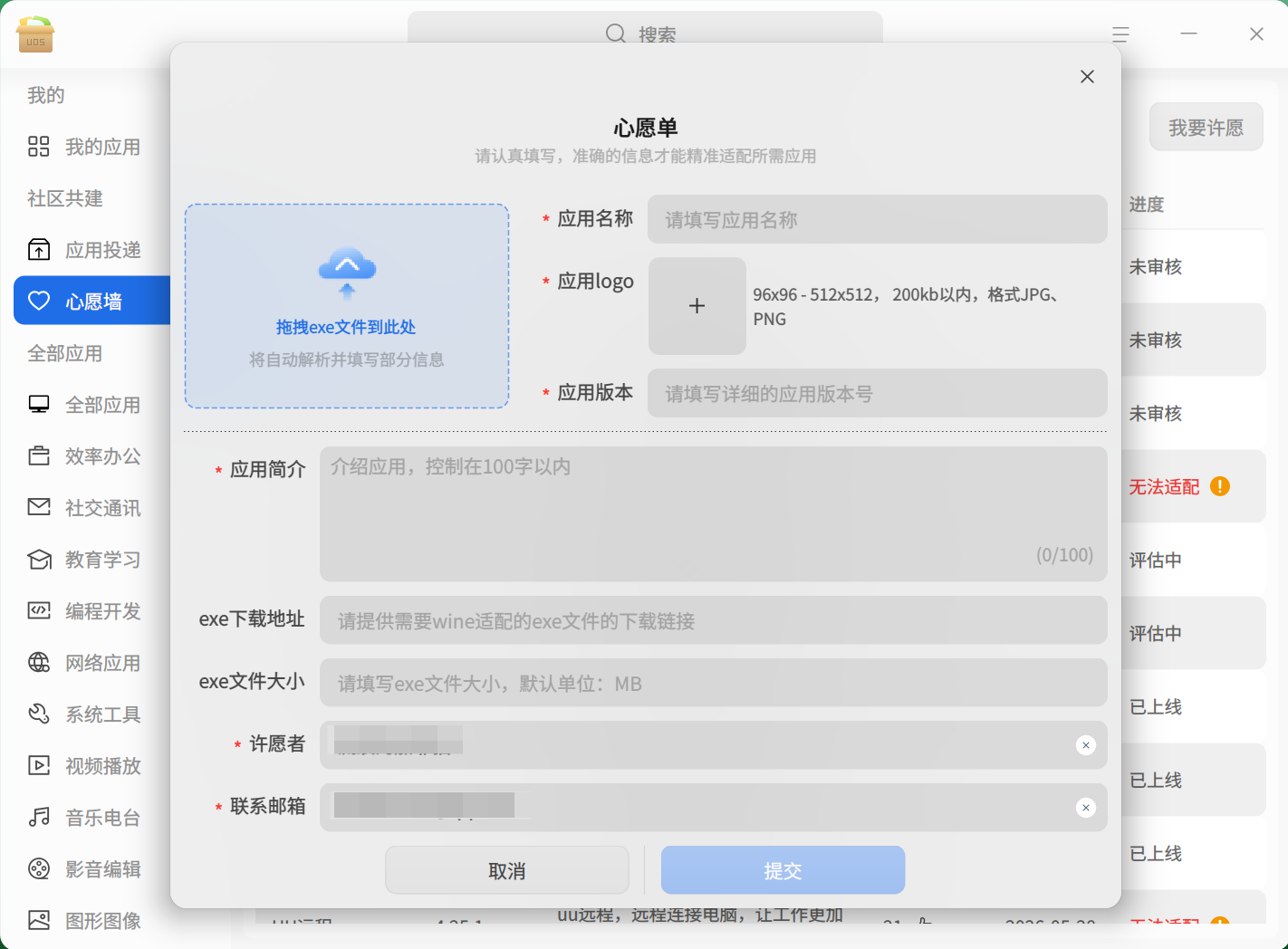
Task: Select 社交通讯 envelope icon category
Action: click(x=39, y=507)
